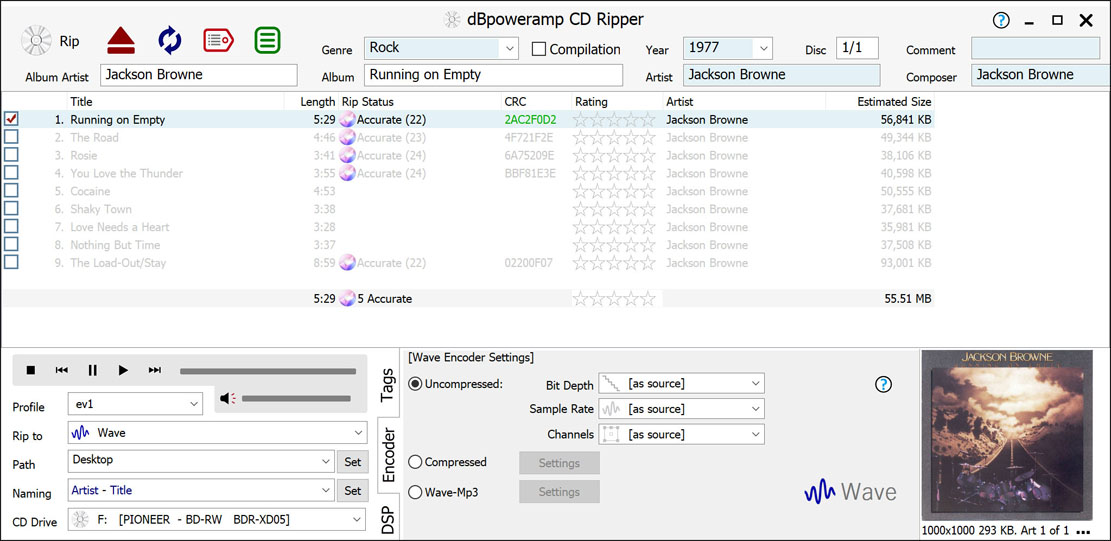Set star rating in summary row

coord(614,299)
